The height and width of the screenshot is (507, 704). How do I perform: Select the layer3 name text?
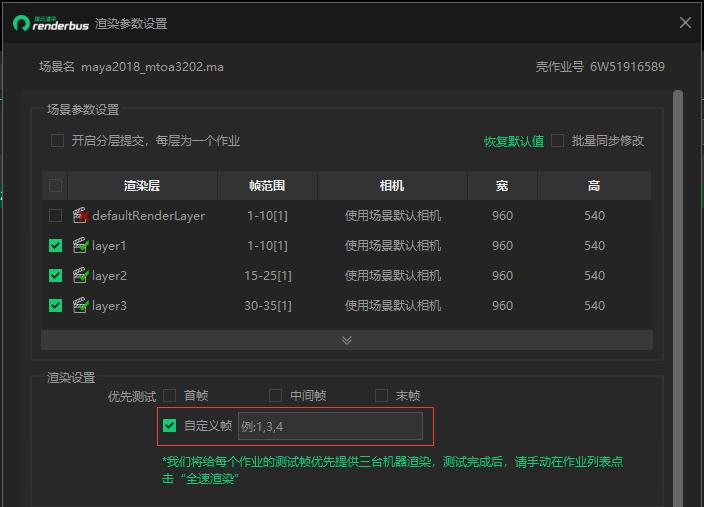(x=109, y=306)
